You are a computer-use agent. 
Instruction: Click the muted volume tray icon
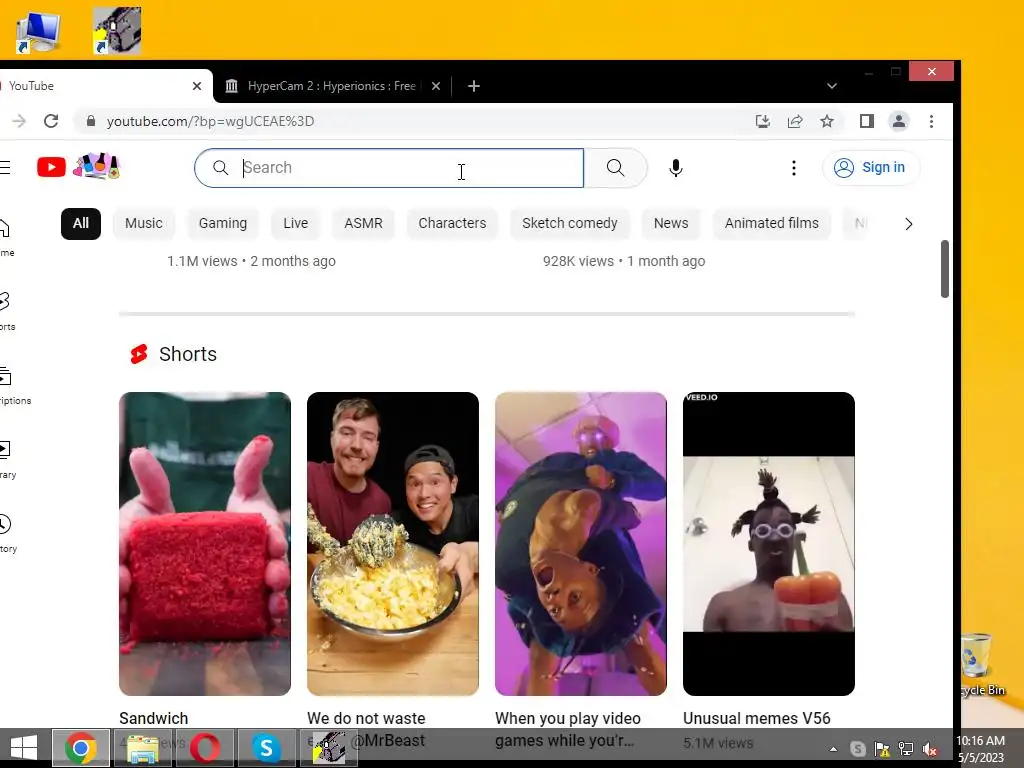pos(930,750)
